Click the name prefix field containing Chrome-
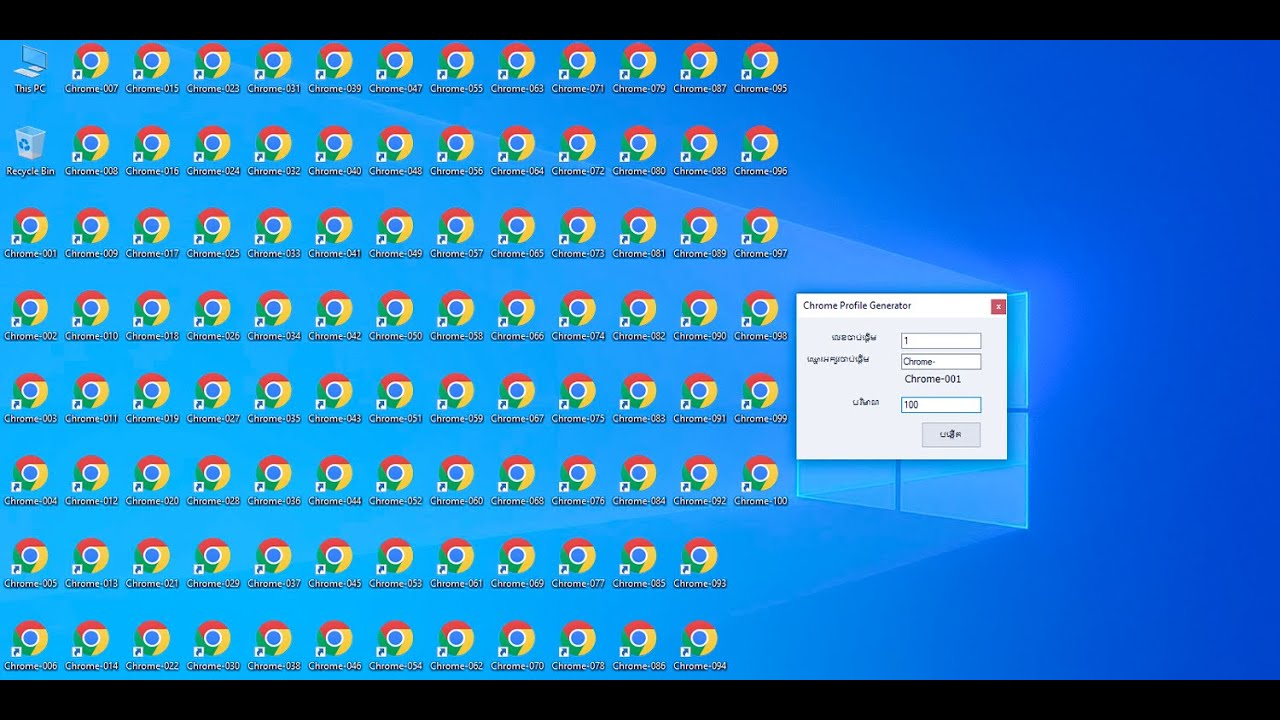The image size is (1280, 720). (940, 362)
